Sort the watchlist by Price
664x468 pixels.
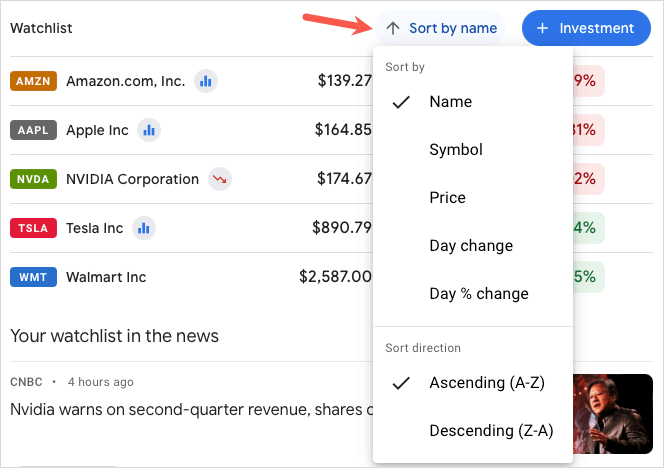tap(447, 198)
